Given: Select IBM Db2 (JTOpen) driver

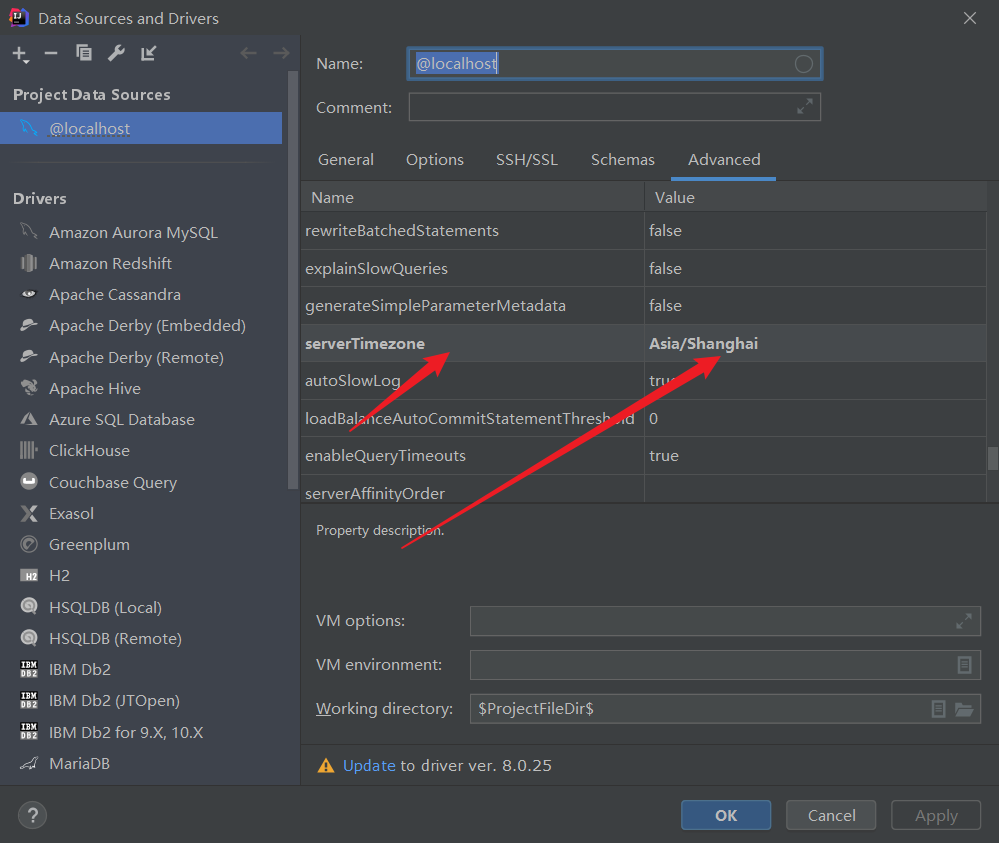Looking at the screenshot, I should point(114,701).
